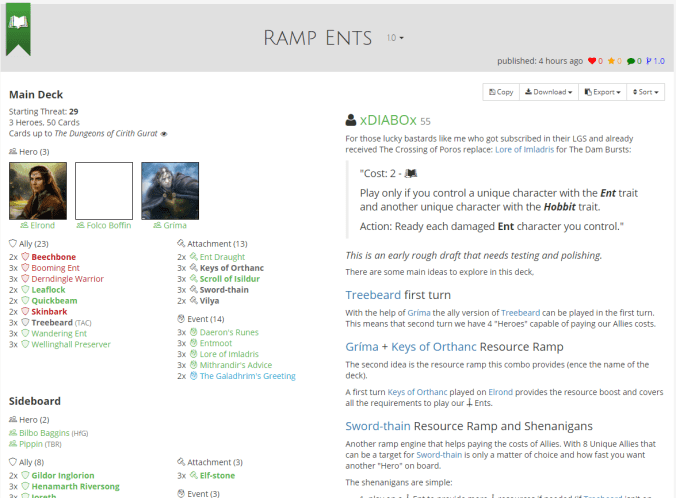Click the red heart likes icon
This screenshot has width=676, height=498.
tap(592, 61)
